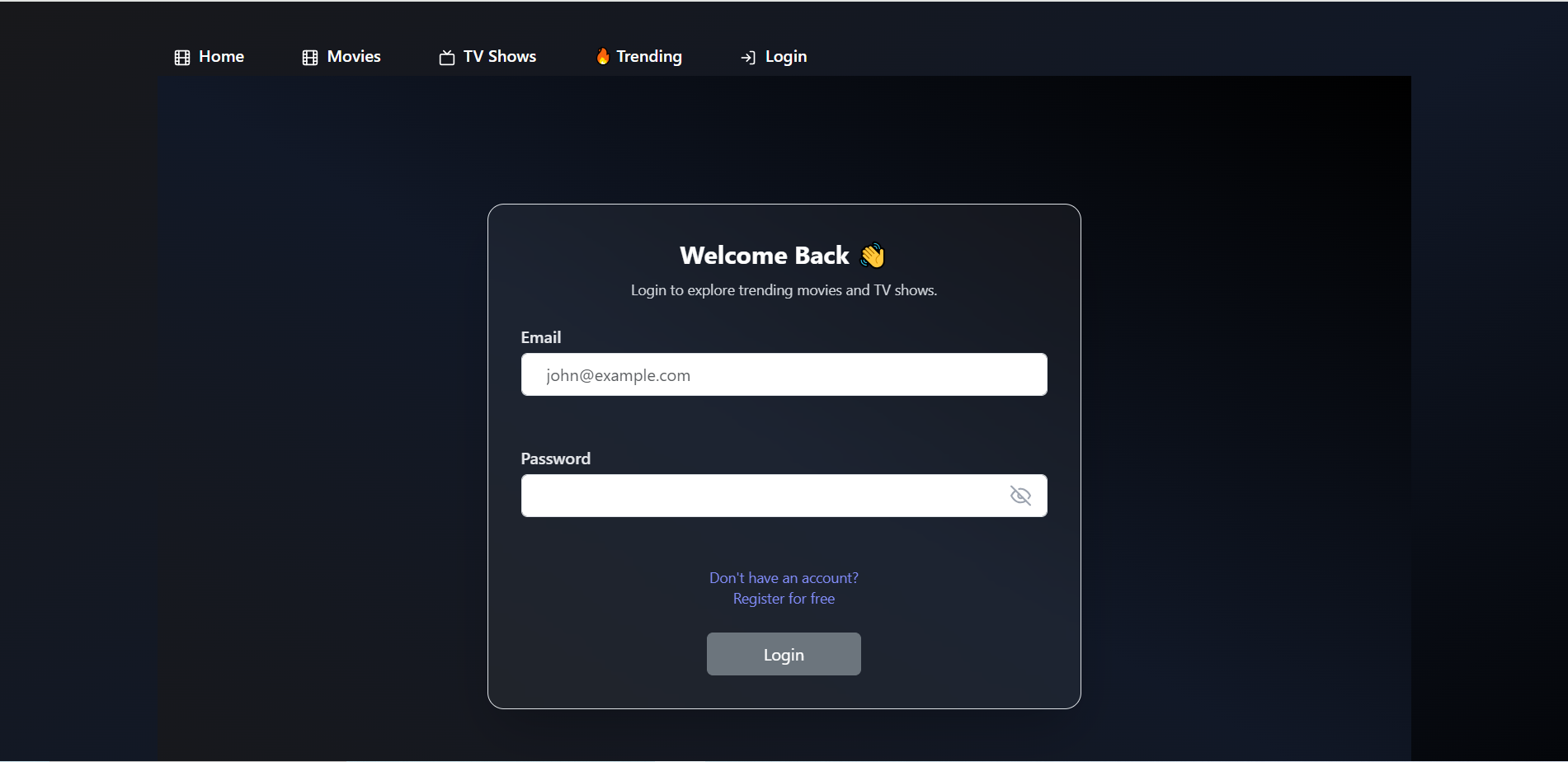Open the "Register for free" link
The image size is (1568, 762).
coord(784,599)
